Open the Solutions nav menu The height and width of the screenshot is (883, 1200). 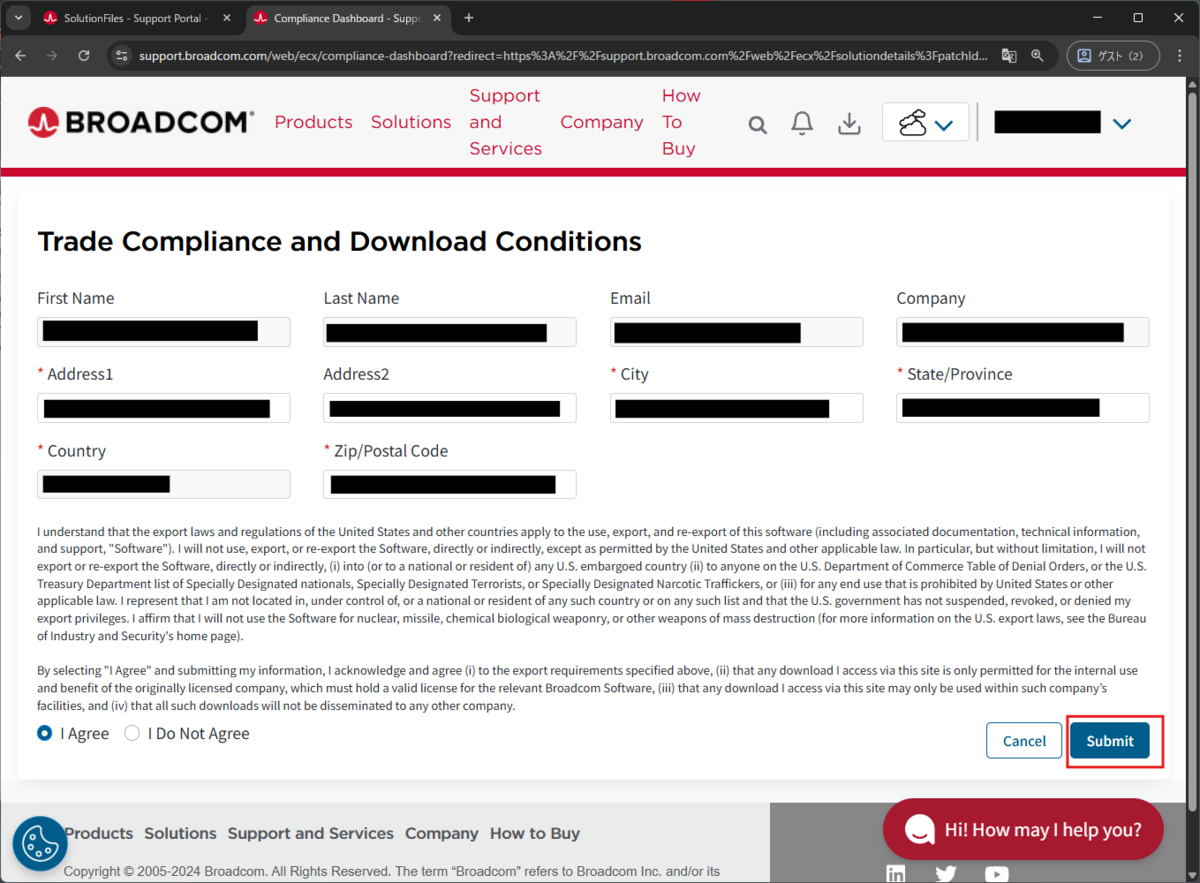pyautogui.click(x=411, y=122)
